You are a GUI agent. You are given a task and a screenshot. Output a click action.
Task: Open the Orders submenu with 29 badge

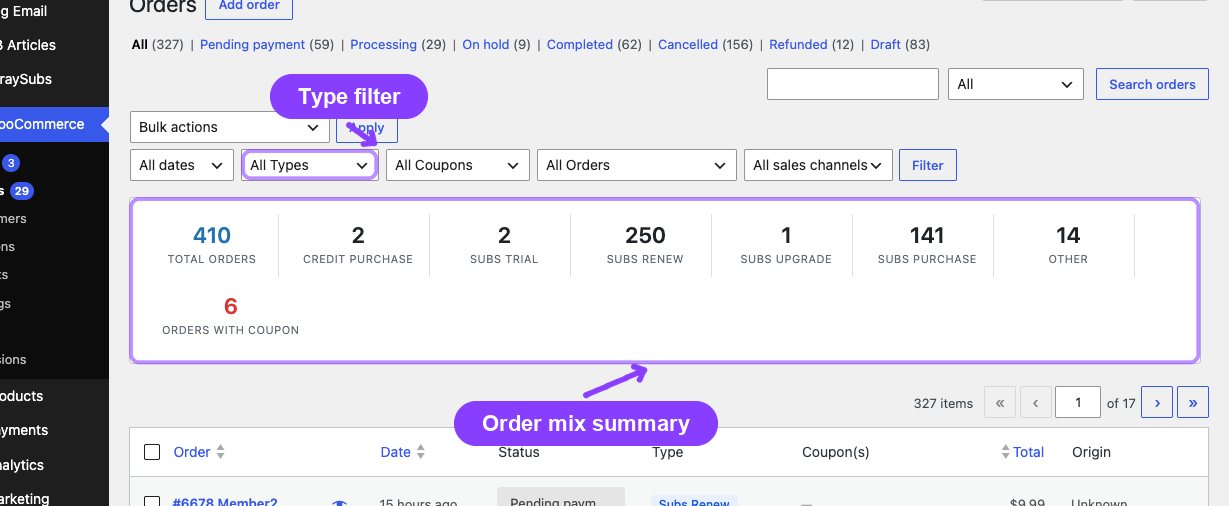tap(17, 191)
